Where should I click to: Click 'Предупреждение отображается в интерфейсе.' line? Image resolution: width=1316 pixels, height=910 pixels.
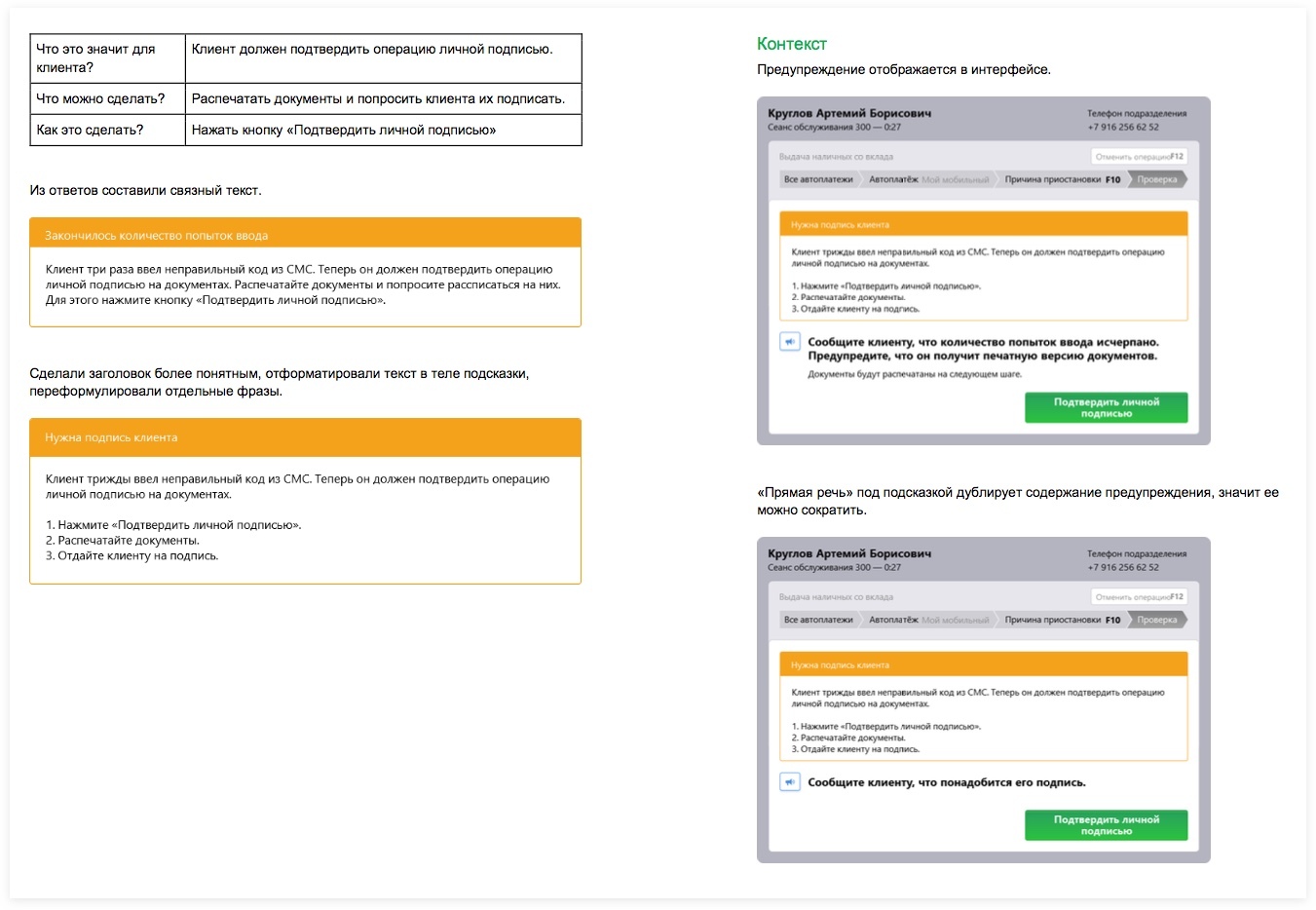point(904,69)
